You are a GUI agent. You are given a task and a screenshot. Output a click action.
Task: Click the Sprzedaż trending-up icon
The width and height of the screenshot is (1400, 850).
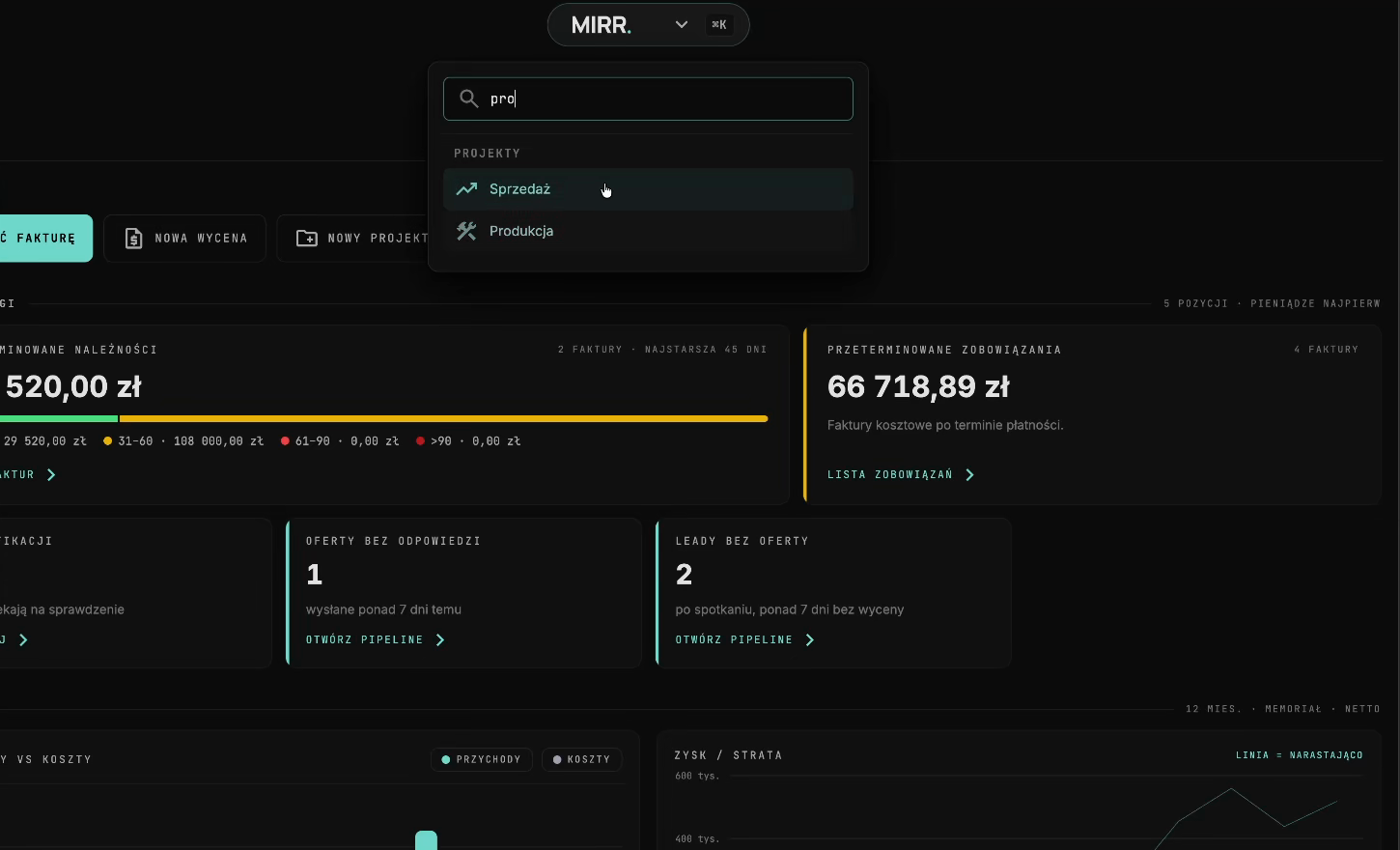pyautogui.click(x=466, y=189)
